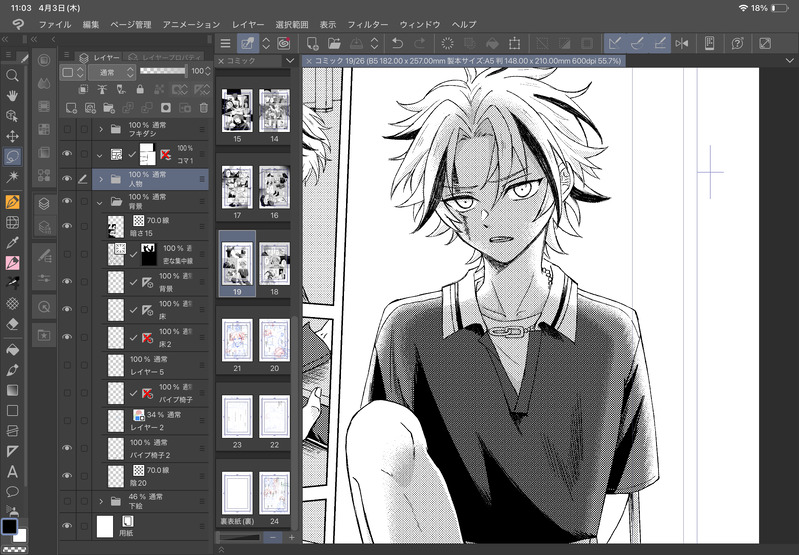Click the page manager zoom-in plus button
Image resolution: width=799 pixels, height=555 pixels.
point(291,537)
